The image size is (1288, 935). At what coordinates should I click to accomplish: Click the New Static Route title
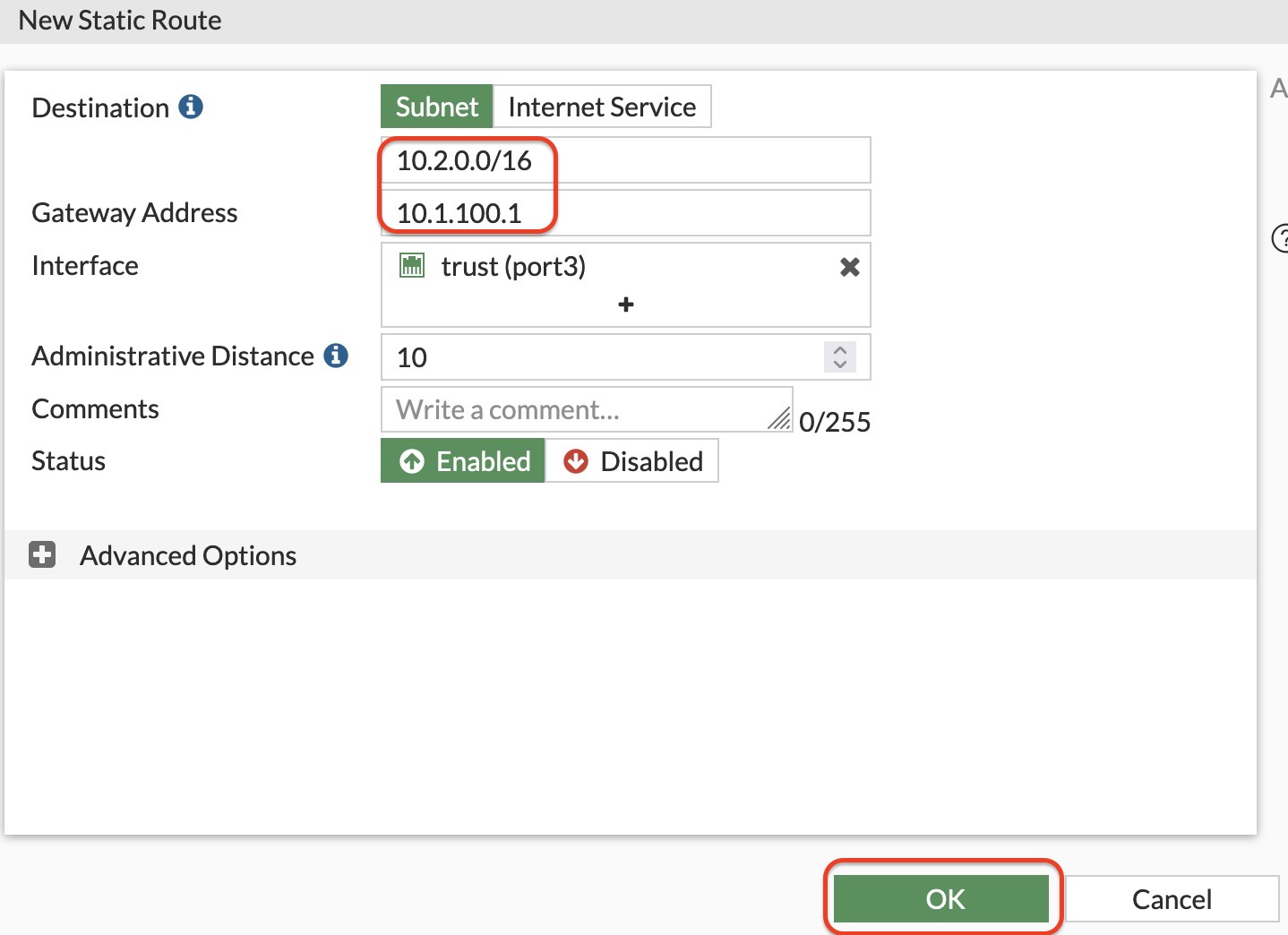pos(120,20)
